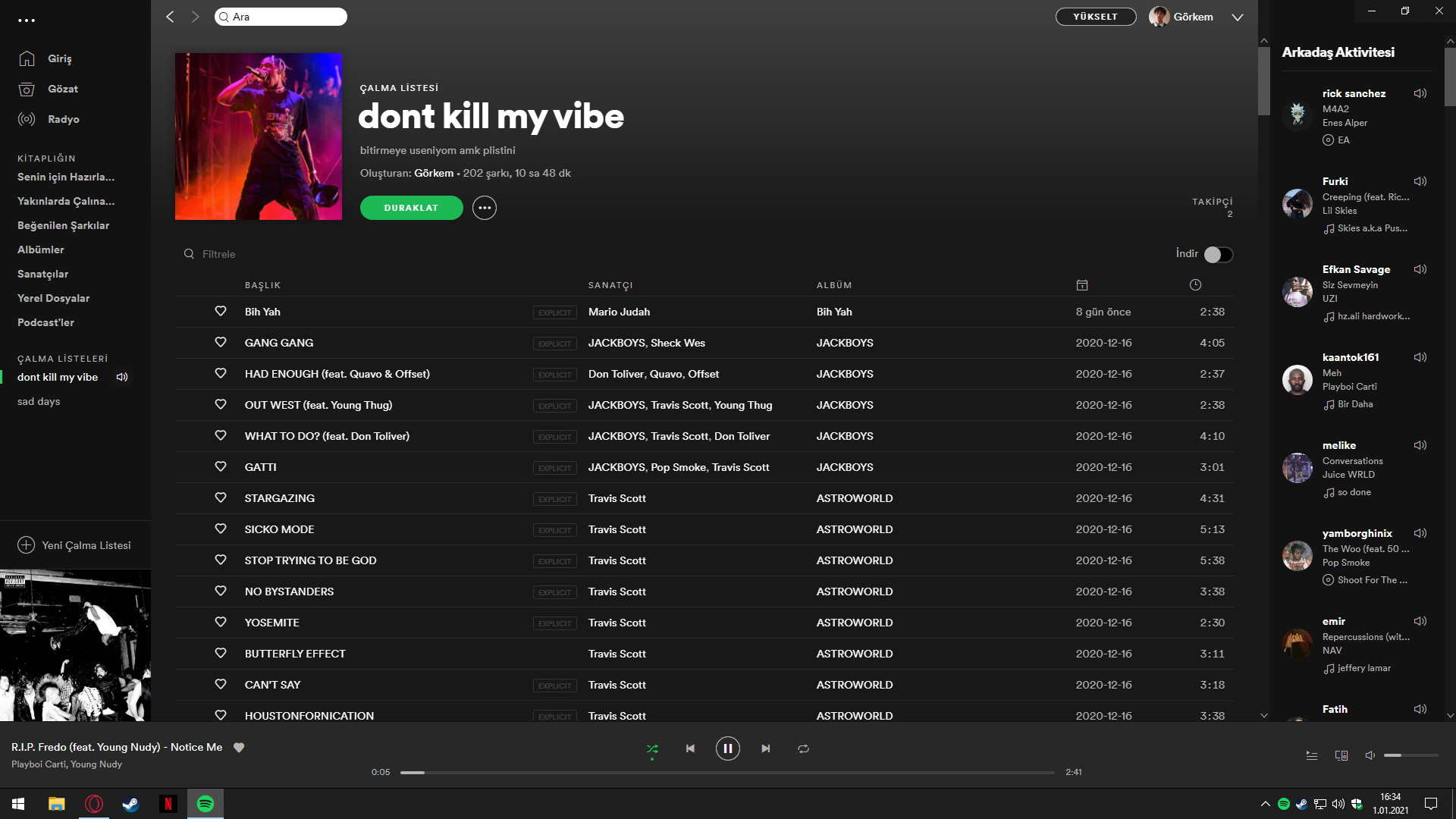Like SICKO MODE with the heart icon
The width and height of the screenshot is (1456, 819).
pos(221,529)
